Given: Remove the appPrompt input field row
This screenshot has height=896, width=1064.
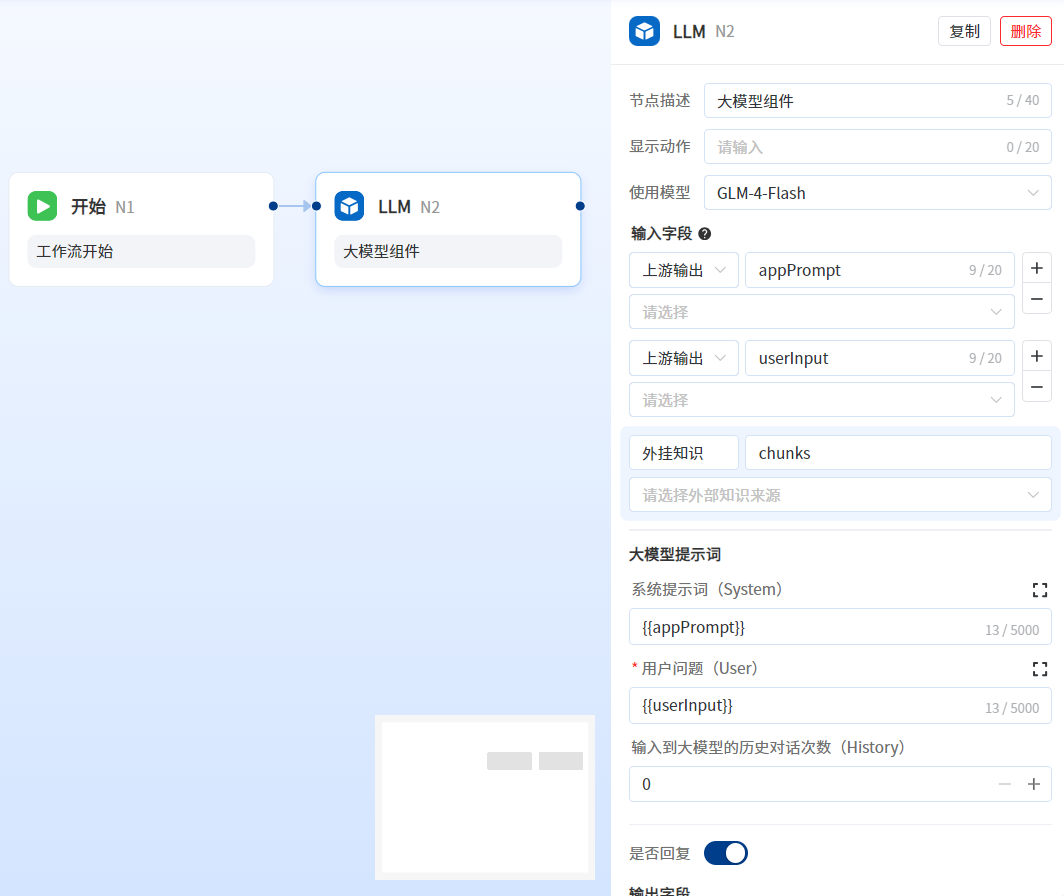Looking at the screenshot, I should [x=1037, y=298].
